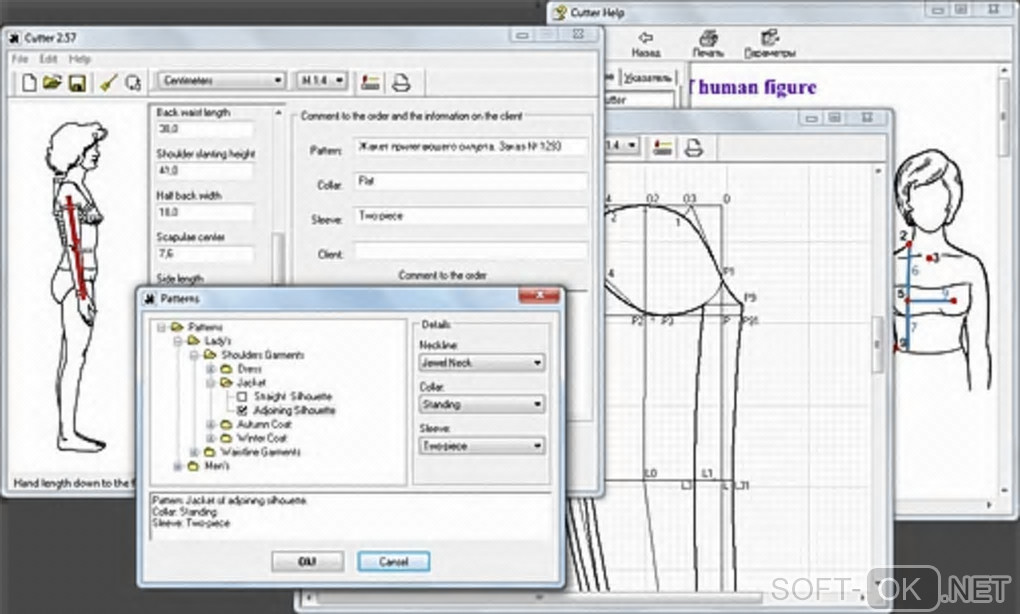Click the printer icon in the background pattern window

pos(693,148)
